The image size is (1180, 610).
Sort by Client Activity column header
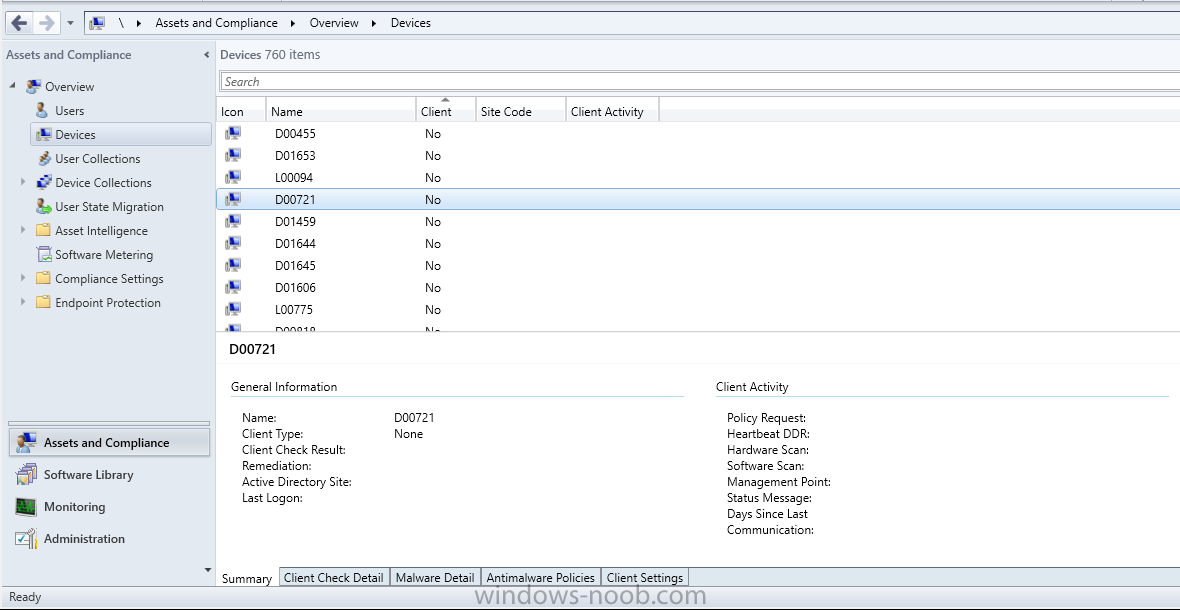(x=613, y=109)
